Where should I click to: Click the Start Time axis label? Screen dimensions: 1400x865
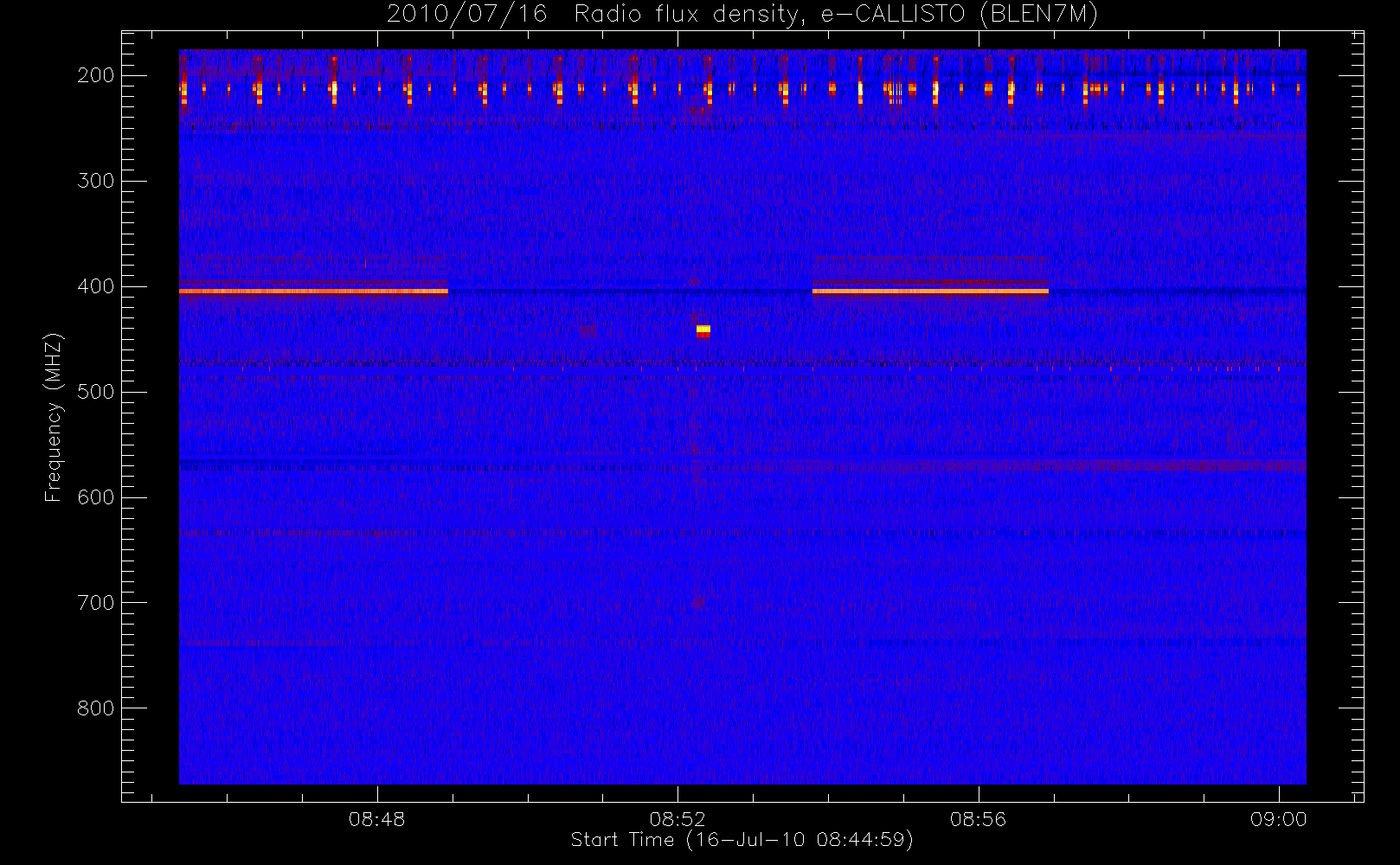[x=742, y=840]
